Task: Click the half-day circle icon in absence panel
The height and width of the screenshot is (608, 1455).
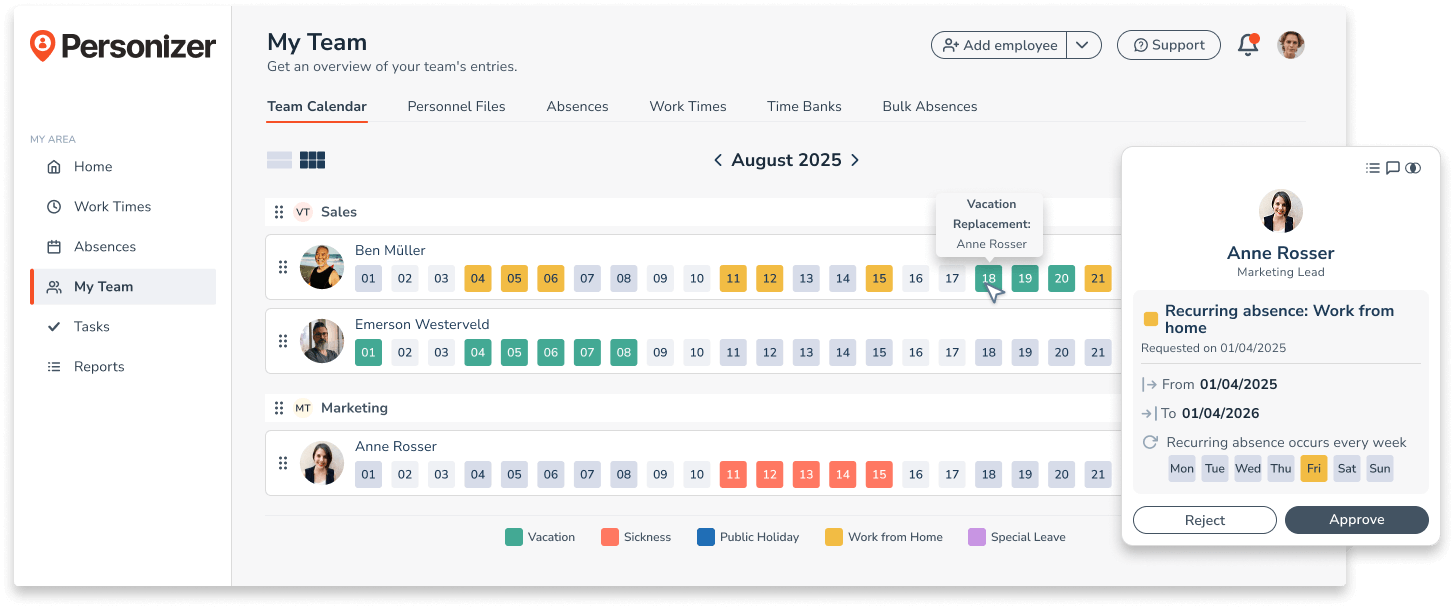Action: [1413, 167]
